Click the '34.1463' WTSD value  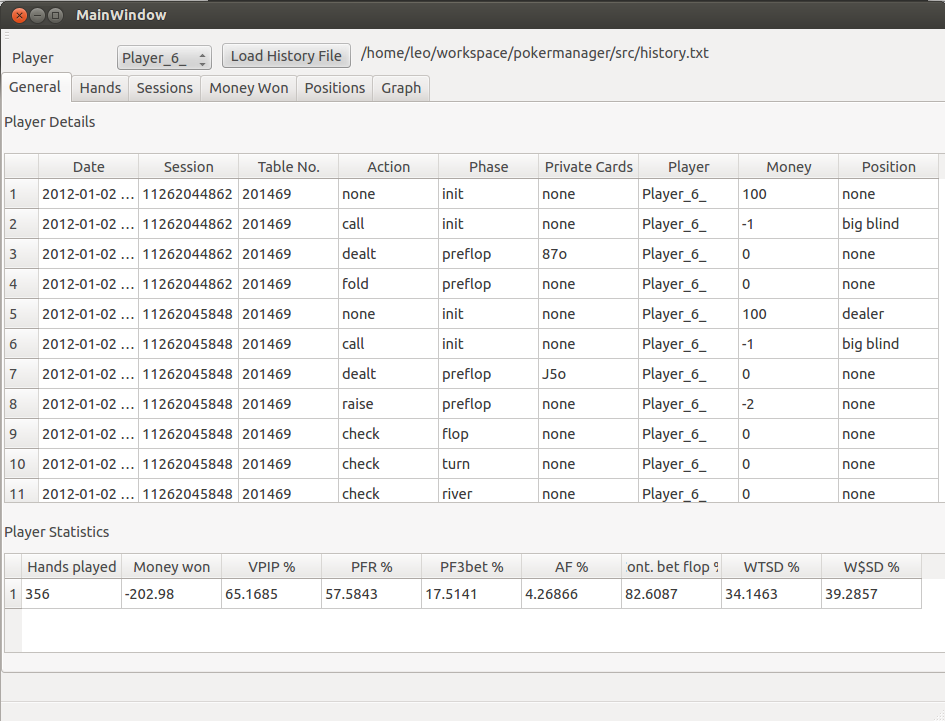772,594
